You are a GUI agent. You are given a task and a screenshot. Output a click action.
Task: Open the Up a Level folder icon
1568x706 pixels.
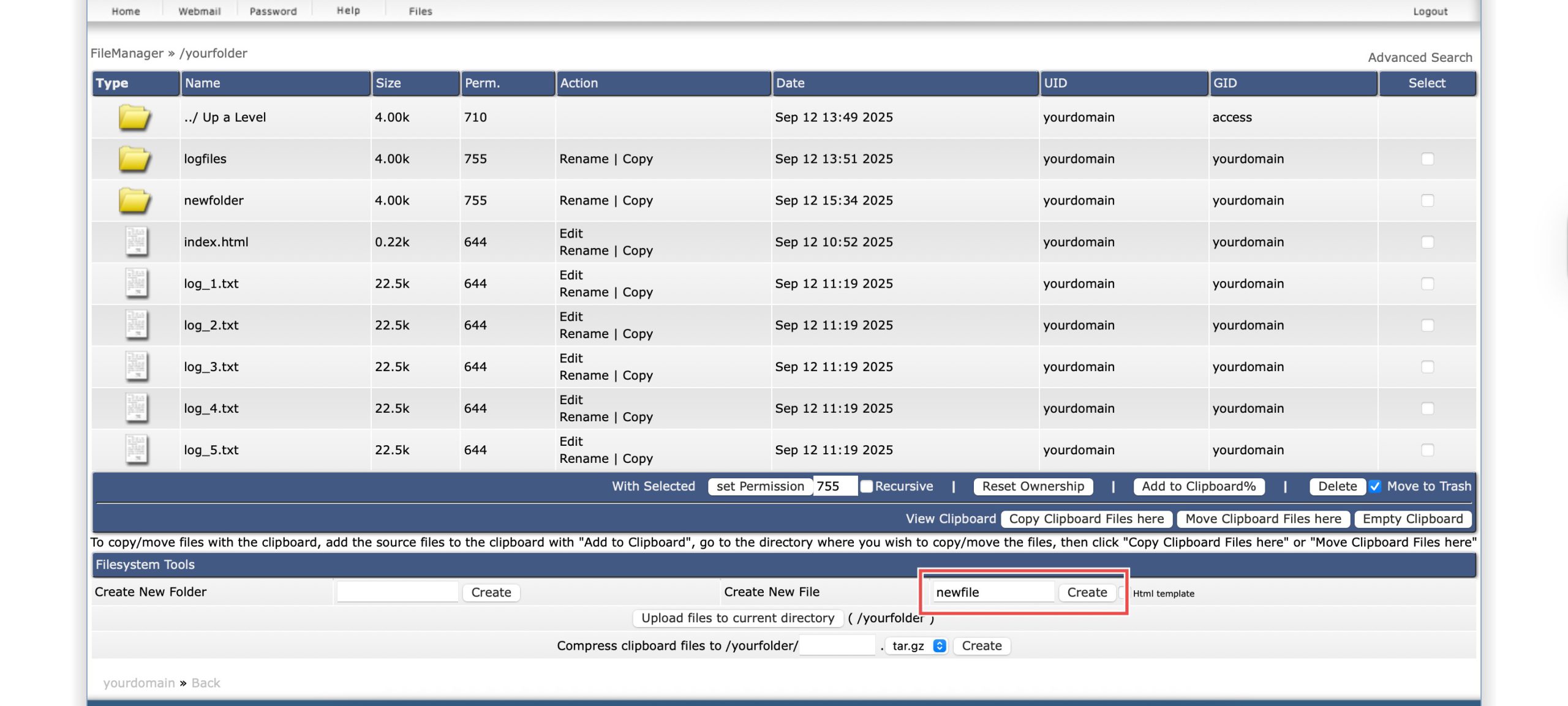click(x=135, y=117)
